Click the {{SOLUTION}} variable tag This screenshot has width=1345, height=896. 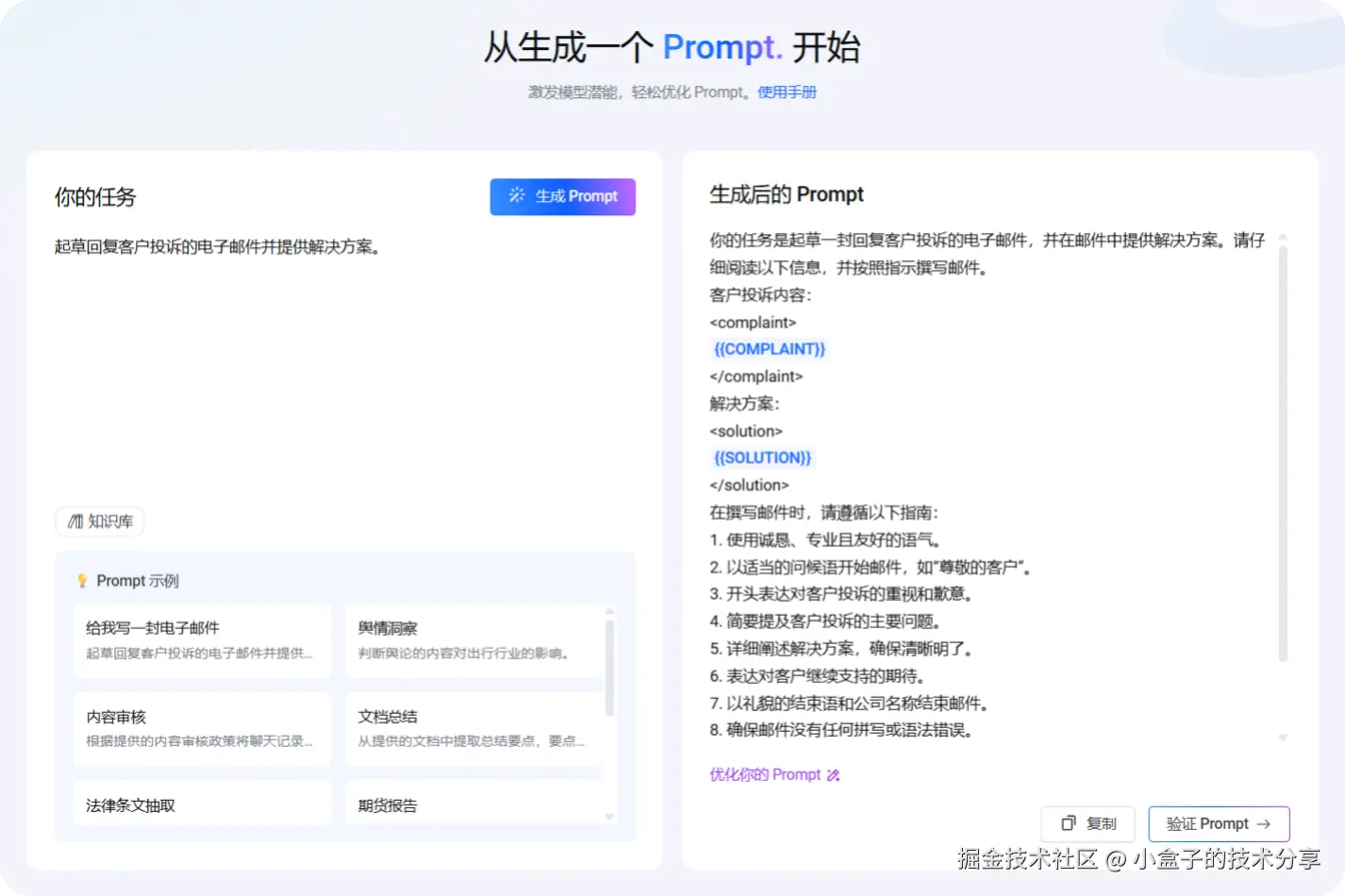pyautogui.click(x=762, y=457)
